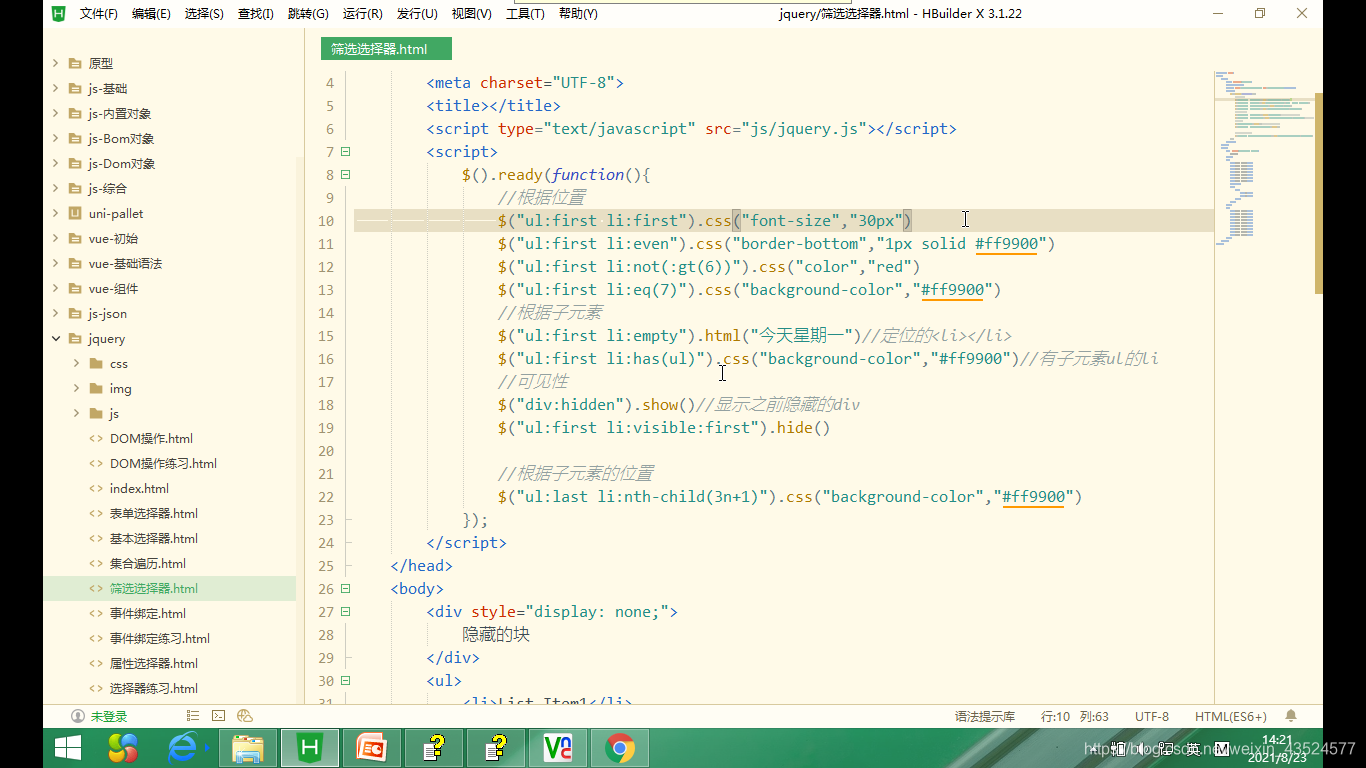Open the 选择(S) menu
Image resolution: width=1366 pixels, height=768 pixels.
coord(204,14)
